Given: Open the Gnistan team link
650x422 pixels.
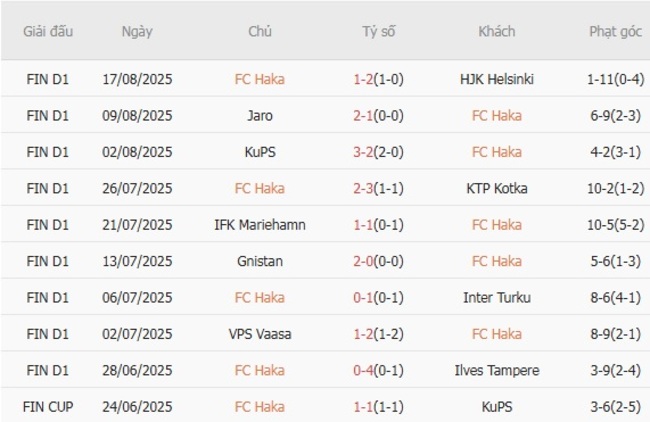Looking at the screenshot, I should pyautogui.click(x=260, y=261).
